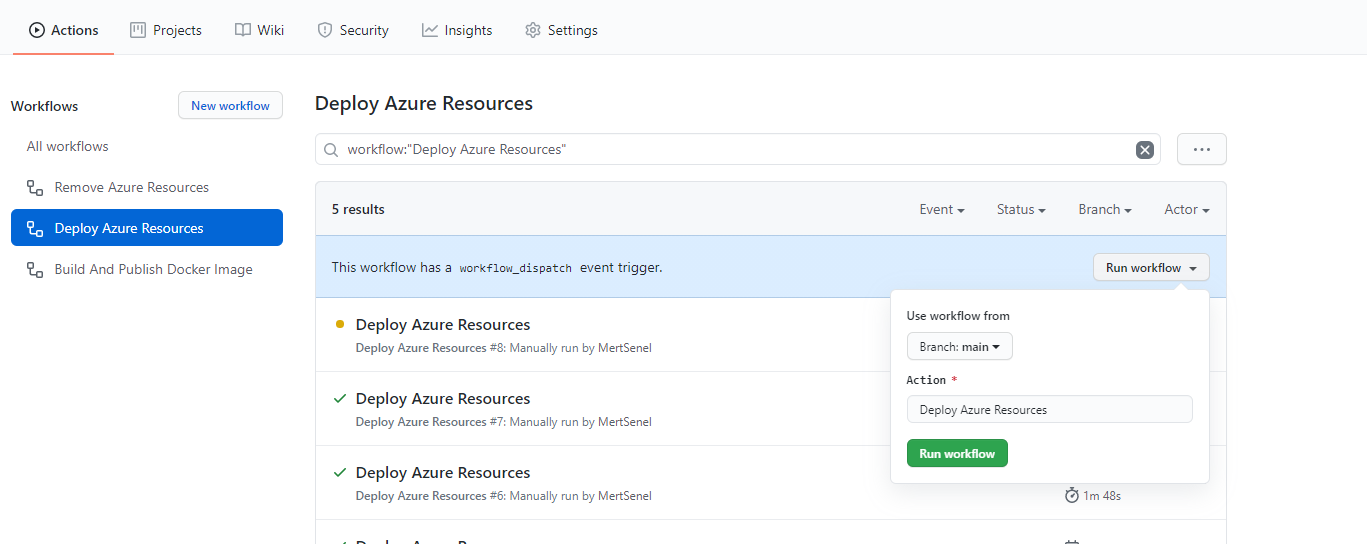
Task: Open Deploy Azure Resources run #8
Action: pyautogui.click(x=443, y=324)
